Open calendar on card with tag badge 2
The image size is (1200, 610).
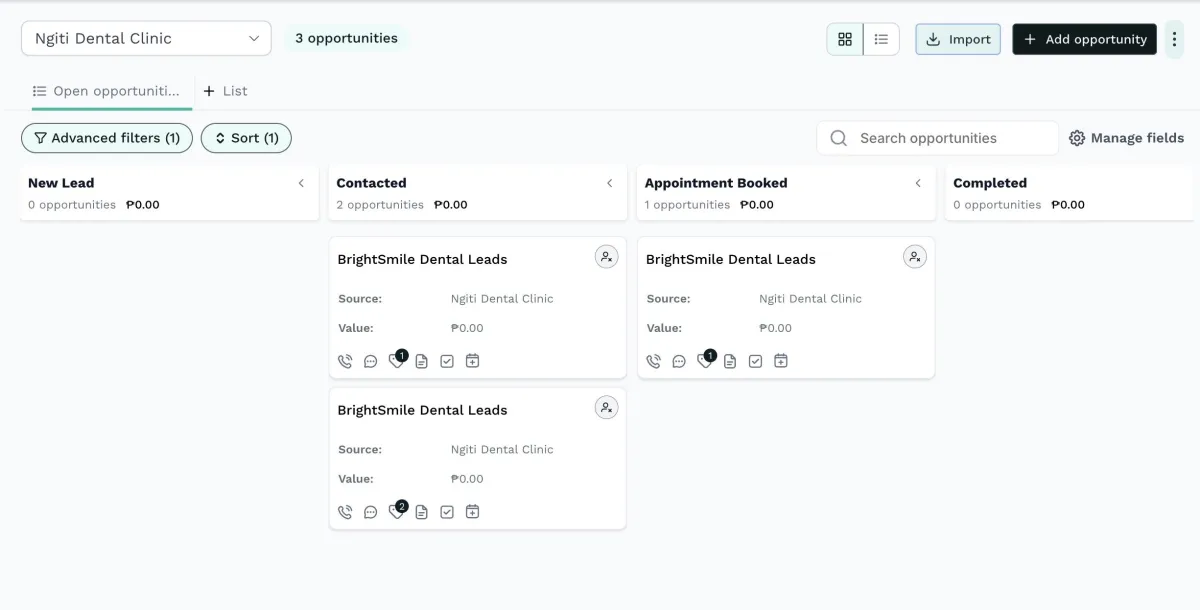click(473, 512)
